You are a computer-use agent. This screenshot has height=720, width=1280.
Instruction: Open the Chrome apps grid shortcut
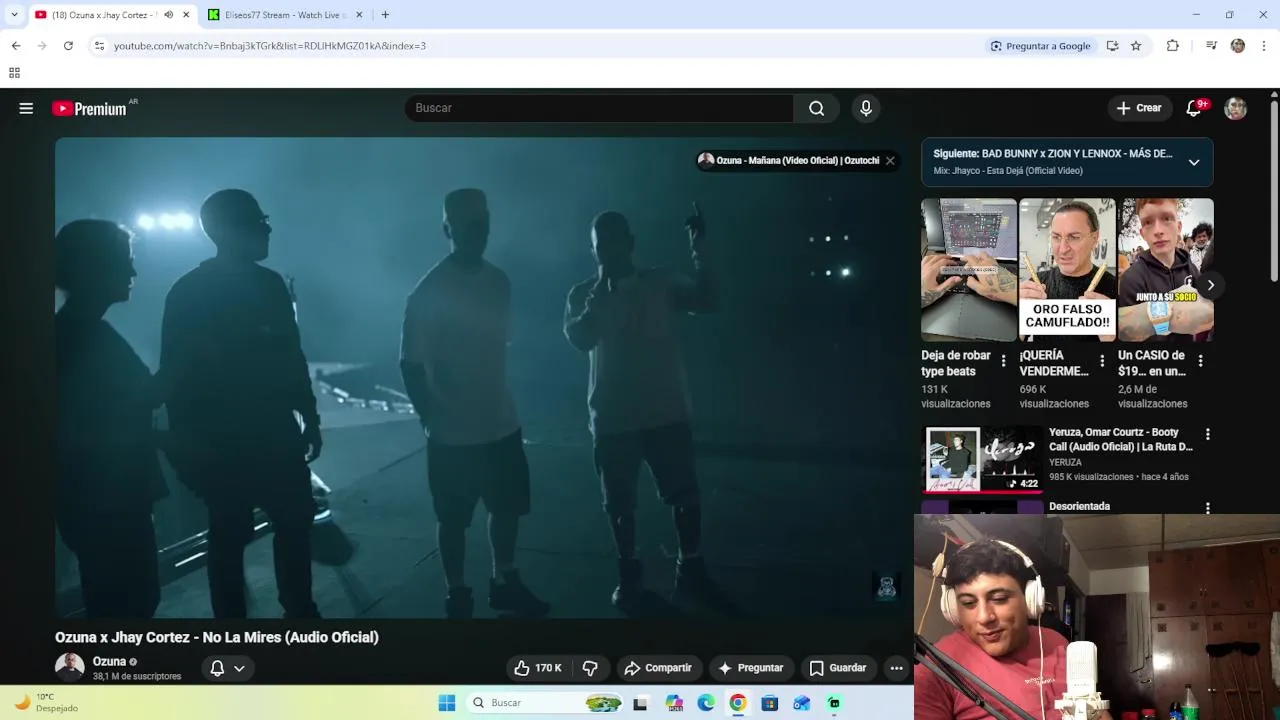pyautogui.click(x=14, y=73)
